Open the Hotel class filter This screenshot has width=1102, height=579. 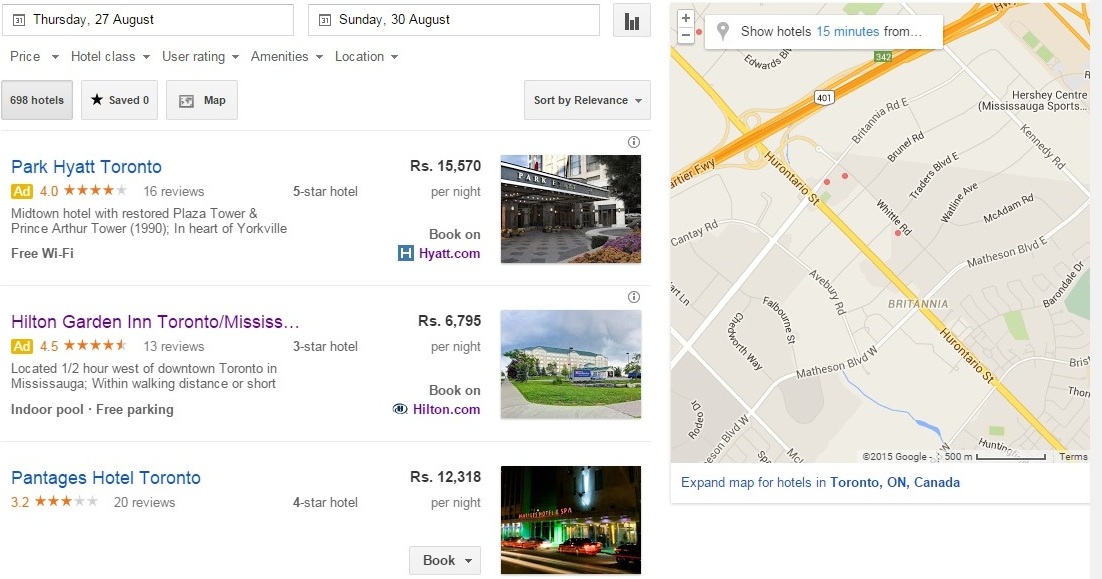tap(110, 57)
